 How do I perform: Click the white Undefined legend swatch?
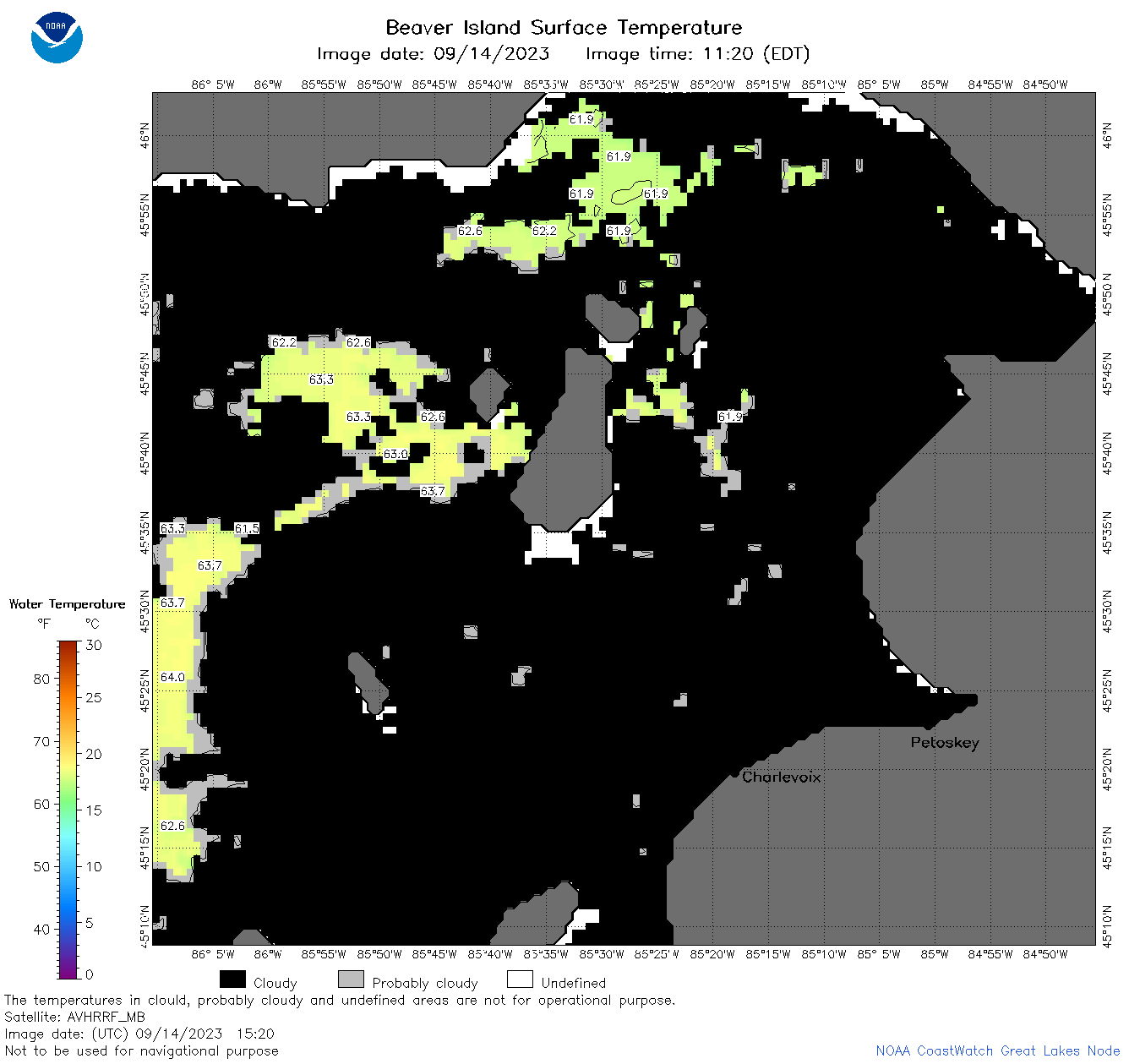[x=520, y=979]
